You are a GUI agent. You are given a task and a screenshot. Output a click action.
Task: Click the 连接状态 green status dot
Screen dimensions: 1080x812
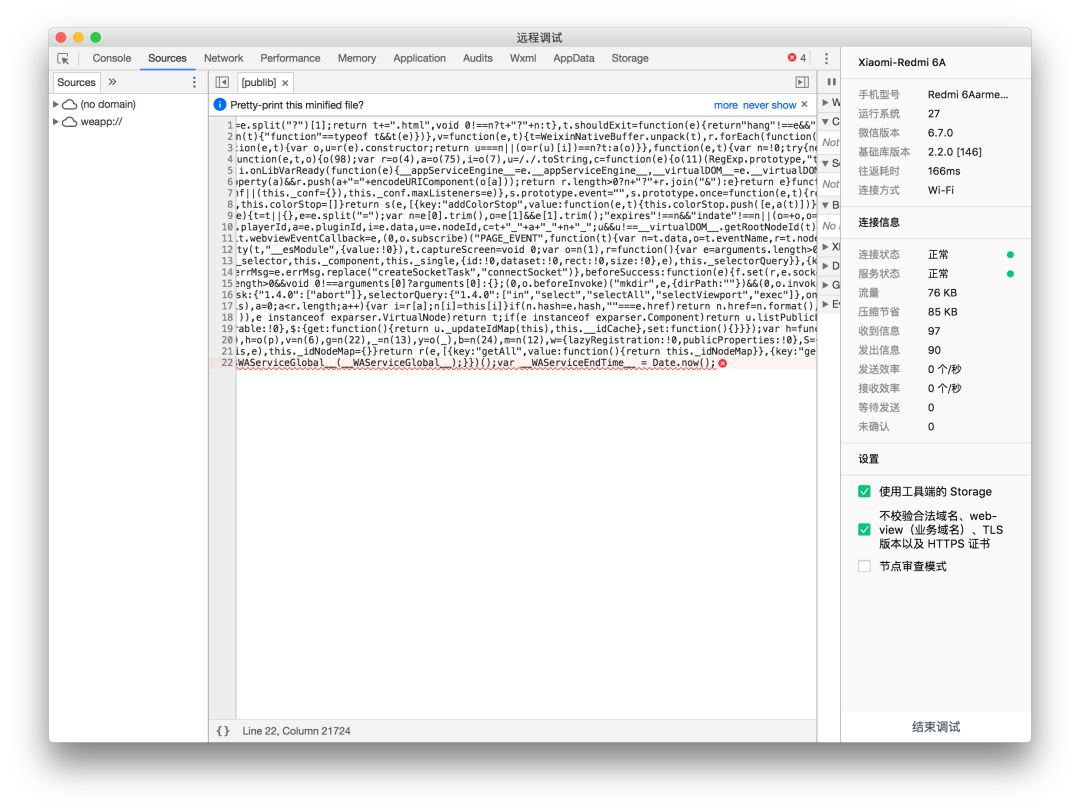1010,255
